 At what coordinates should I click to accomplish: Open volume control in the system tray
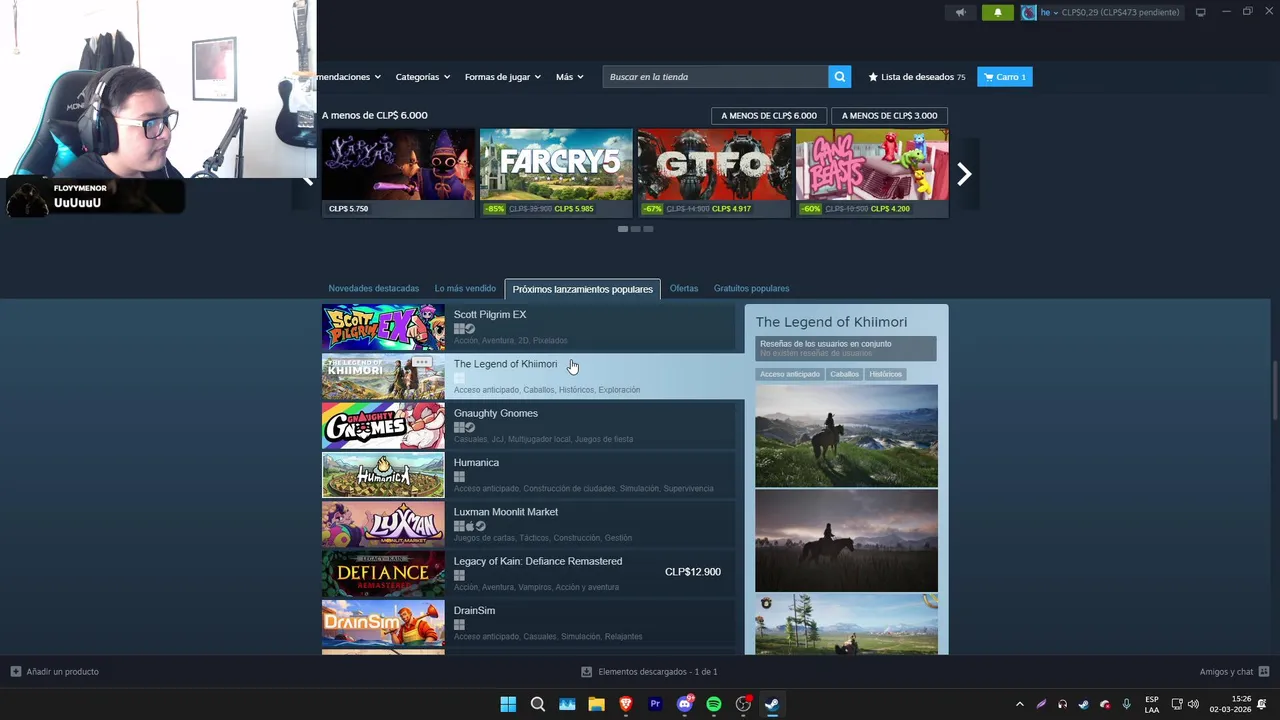(1193, 704)
